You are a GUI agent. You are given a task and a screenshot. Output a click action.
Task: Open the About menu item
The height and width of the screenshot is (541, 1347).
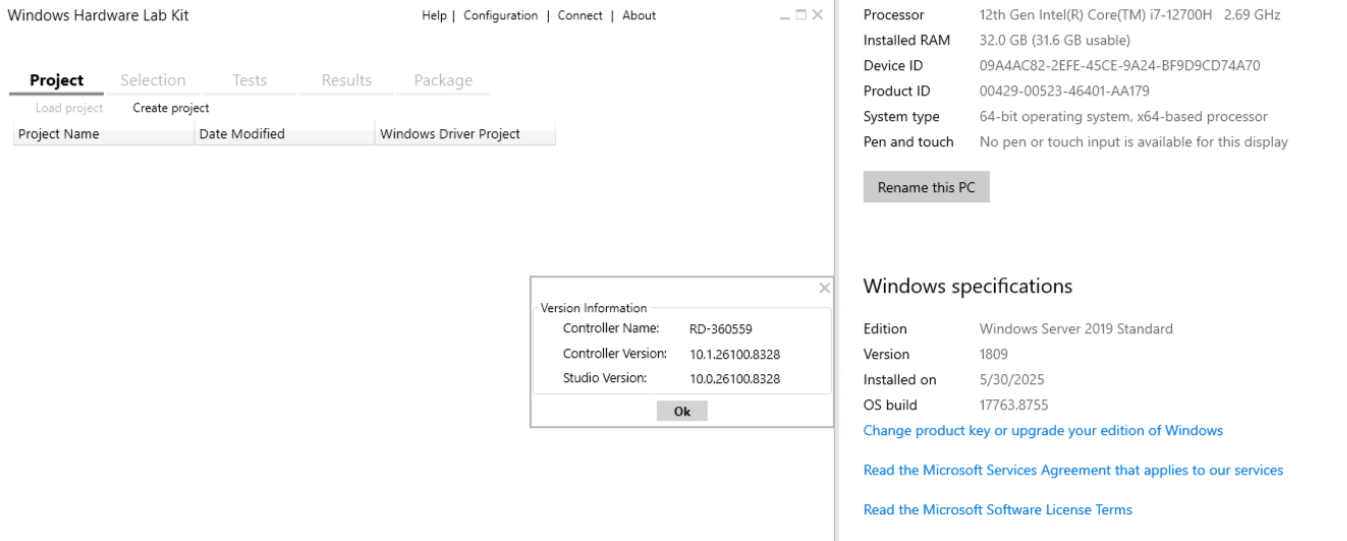(x=639, y=15)
